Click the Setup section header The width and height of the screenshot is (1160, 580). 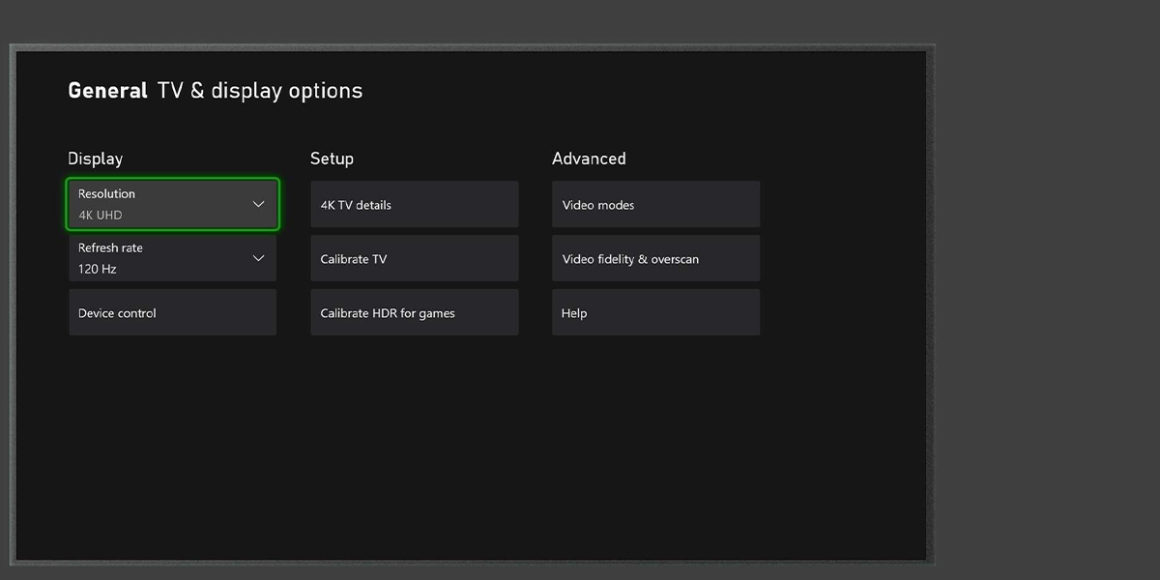(332, 158)
